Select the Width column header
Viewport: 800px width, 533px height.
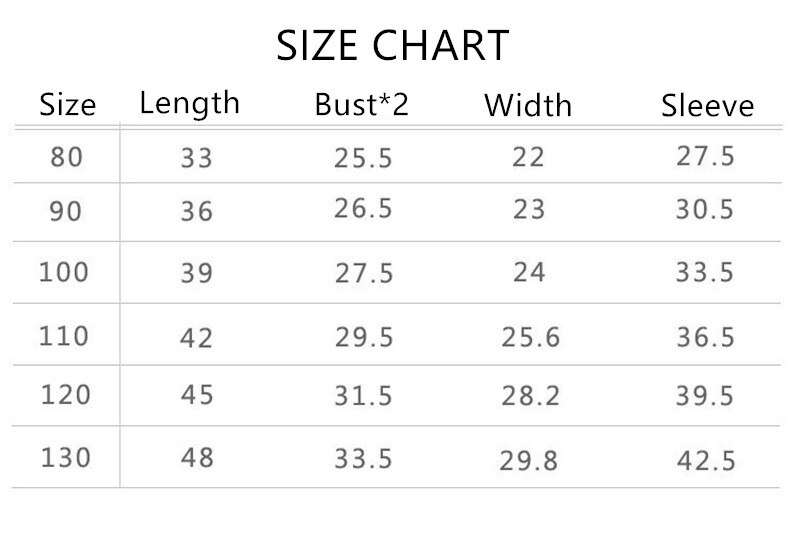[528, 105]
